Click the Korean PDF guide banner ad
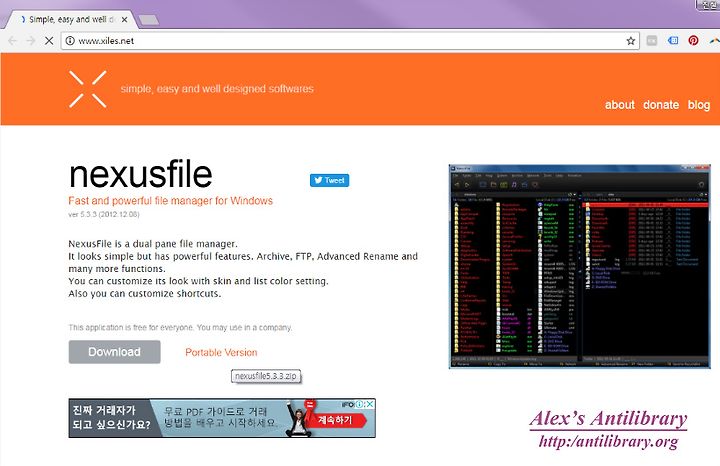This screenshot has width=720, height=466. tap(222, 418)
